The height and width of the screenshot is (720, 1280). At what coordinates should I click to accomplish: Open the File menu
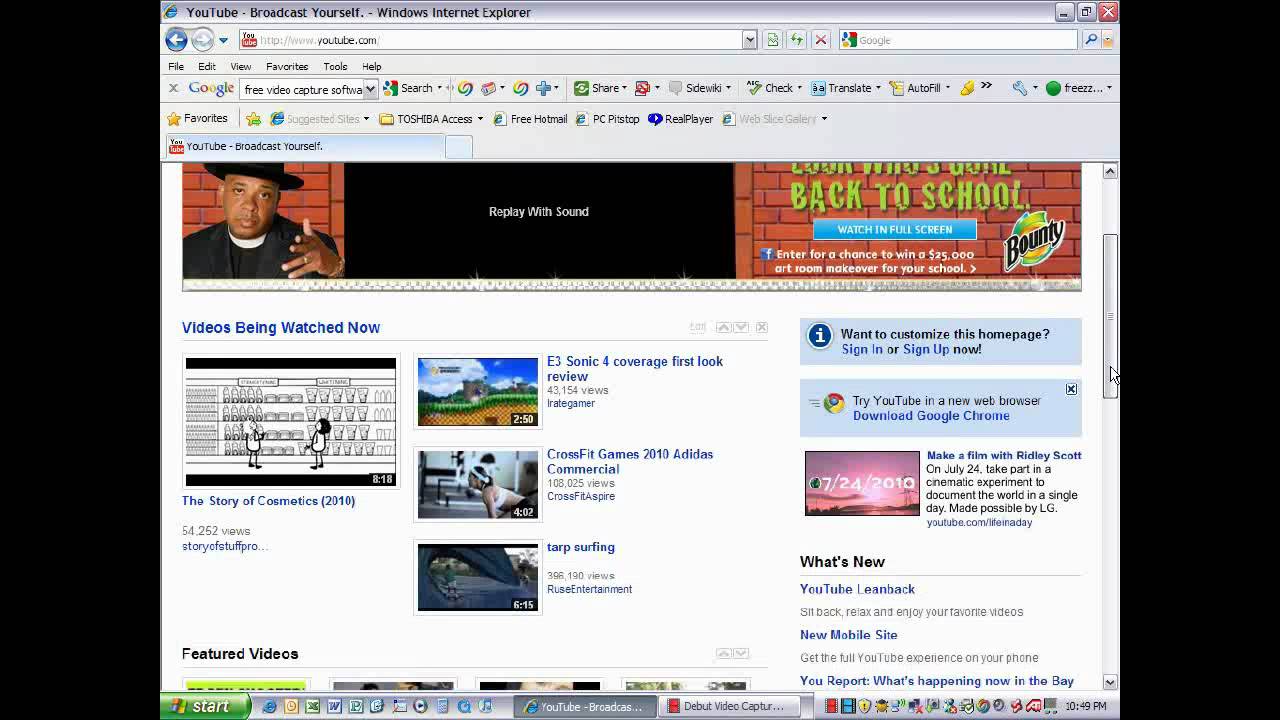tap(176, 66)
